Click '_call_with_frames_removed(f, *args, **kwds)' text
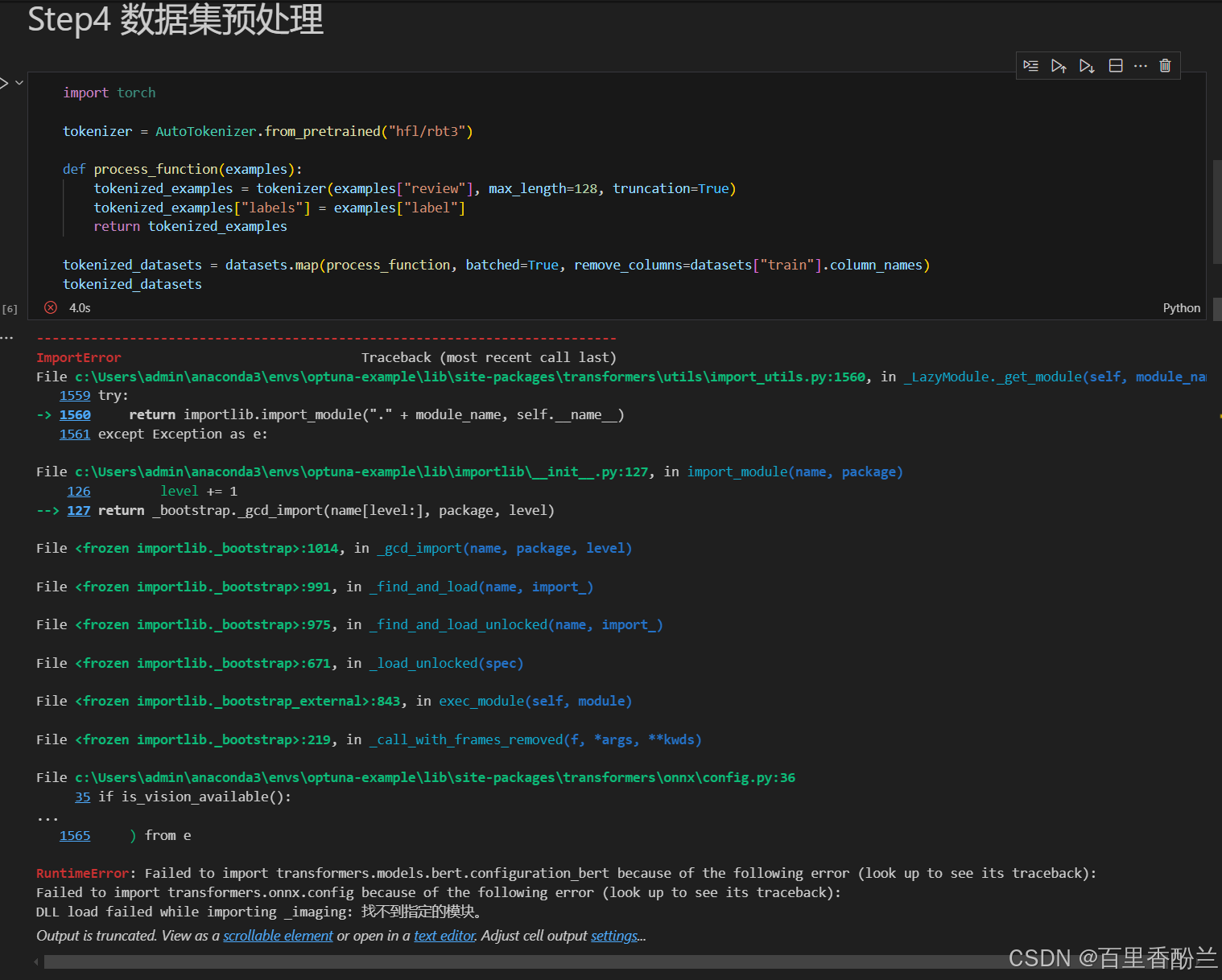The height and width of the screenshot is (980, 1222). 535,740
